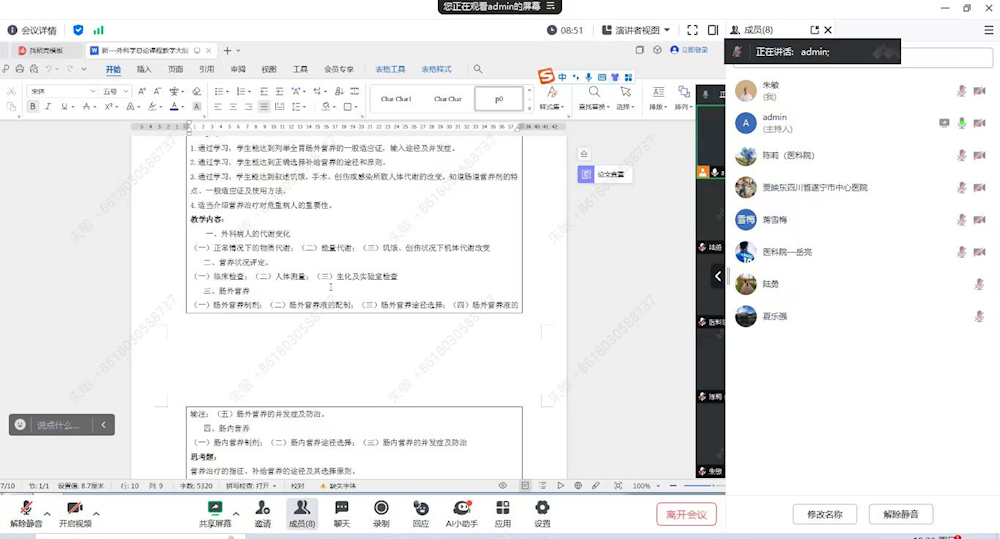Open the 查找替换 dropdown

pos(594,107)
